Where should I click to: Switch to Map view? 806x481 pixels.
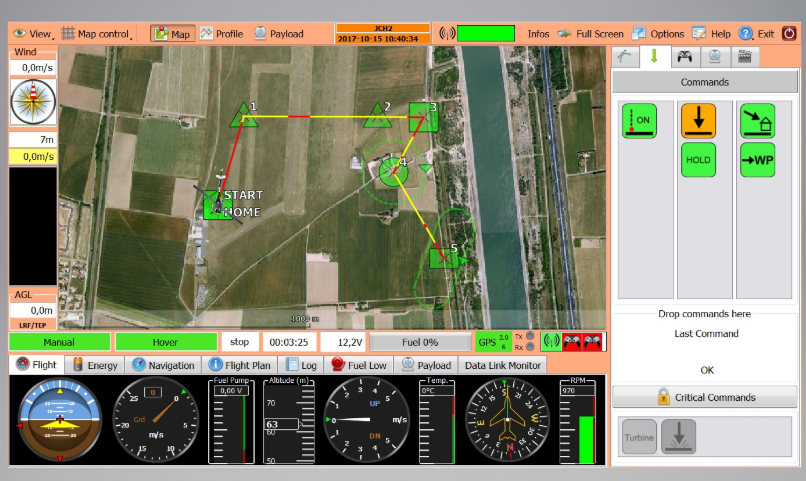[x=173, y=34]
